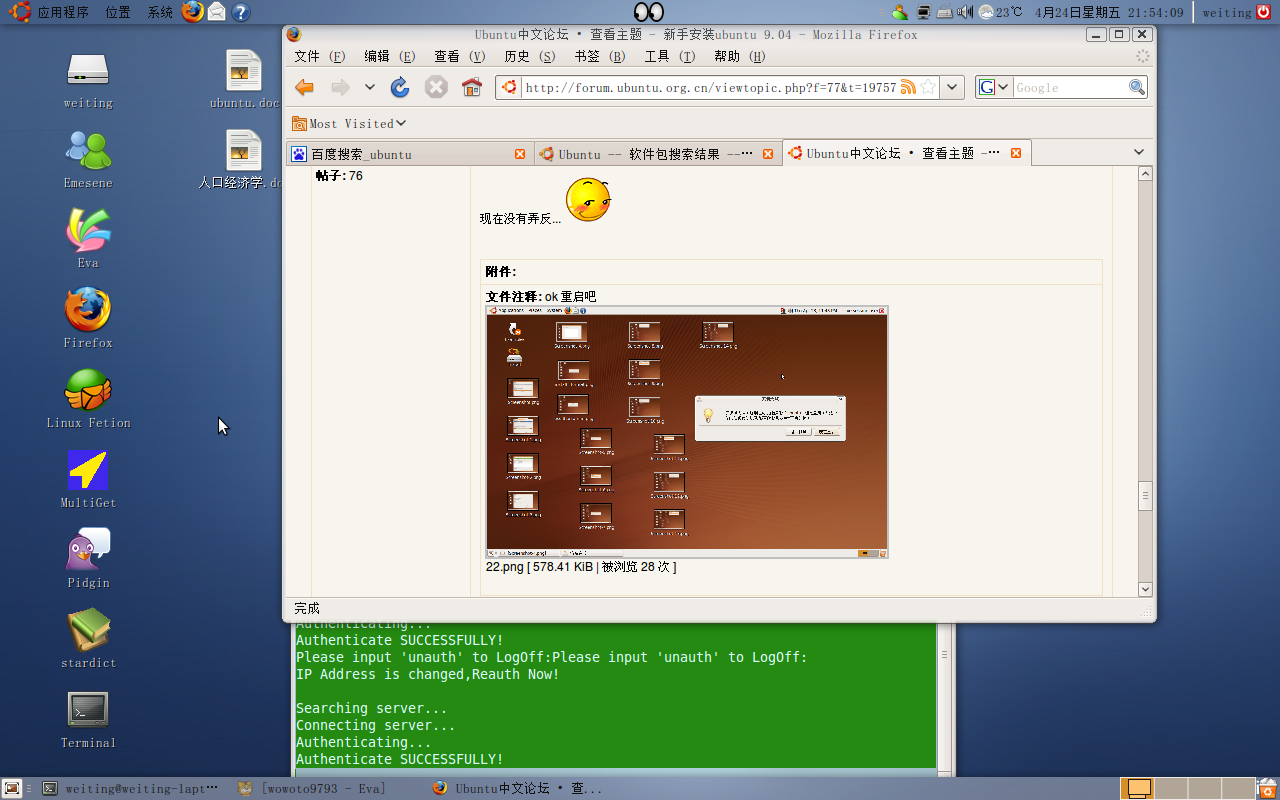The width and height of the screenshot is (1280, 800).
Task: Launch Emesene desktop icon
Action: coord(88,158)
